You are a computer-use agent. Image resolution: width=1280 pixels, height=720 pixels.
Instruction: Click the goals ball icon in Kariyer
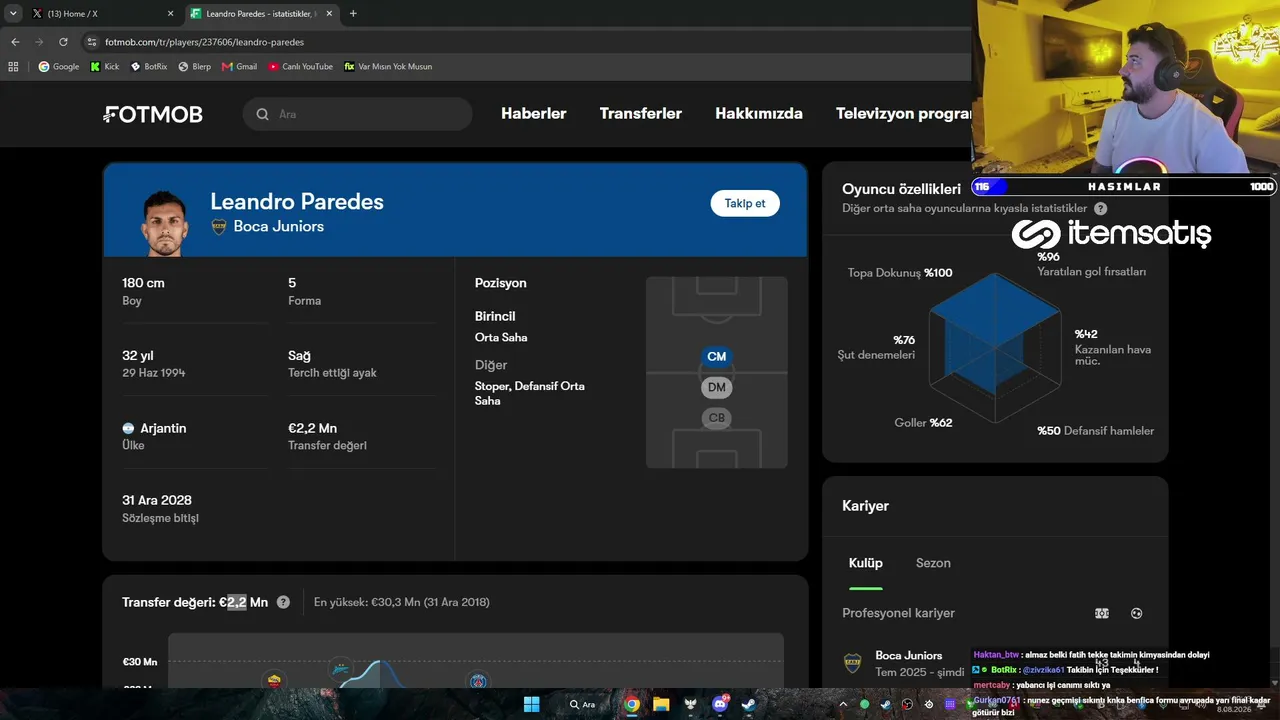pyautogui.click(x=1136, y=613)
